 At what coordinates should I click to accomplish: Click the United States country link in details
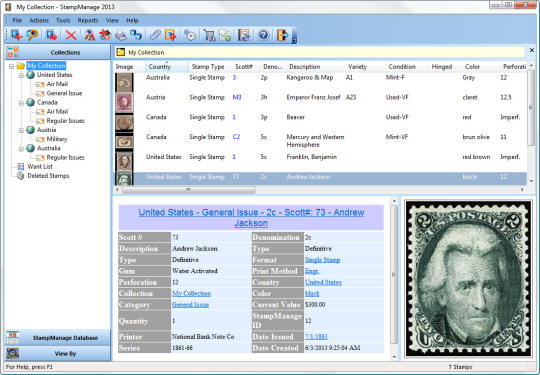click(x=323, y=282)
